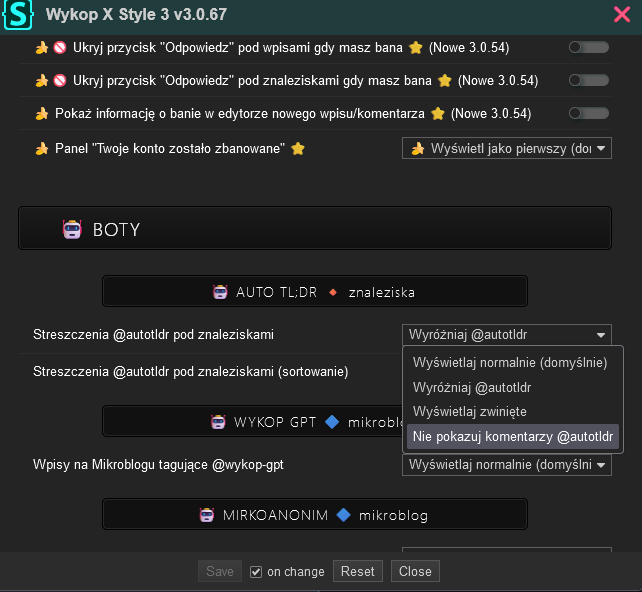Choose 'Wyświetlaj zwinięte' from the list
Screen dimensions: 642x592
[x=470, y=411]
